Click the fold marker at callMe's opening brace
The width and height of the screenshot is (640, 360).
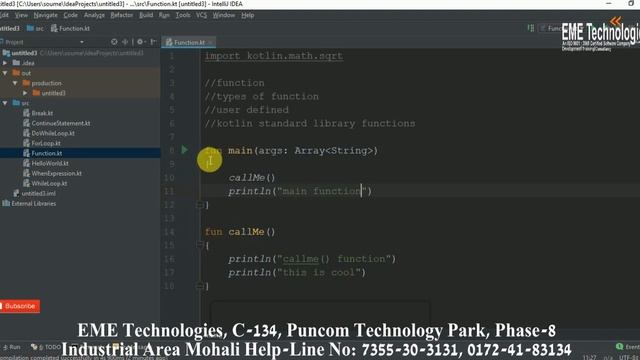click(x=200, y=245)
